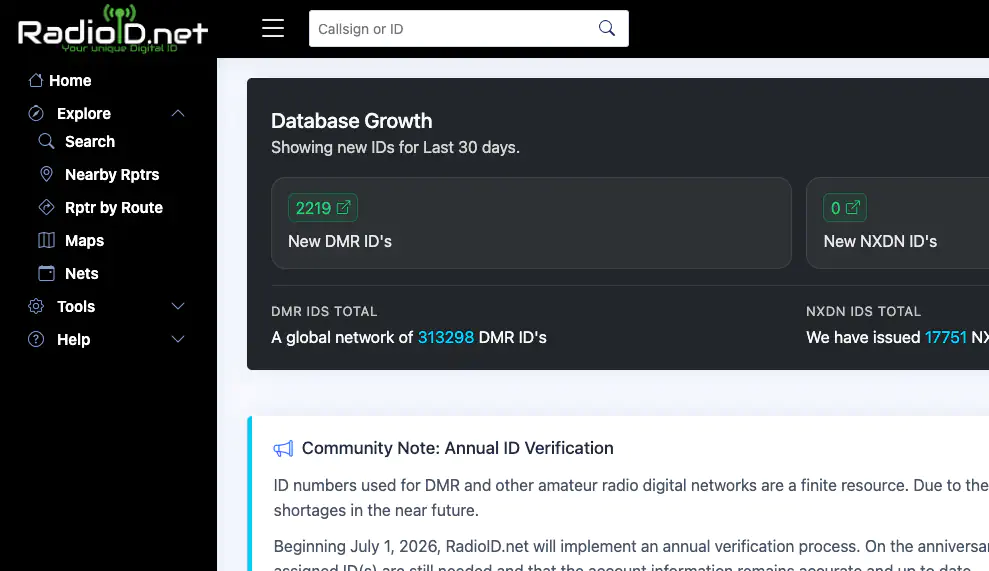Click the Community Note megaphone icon
989x571 pixels.
coord(283,449)
